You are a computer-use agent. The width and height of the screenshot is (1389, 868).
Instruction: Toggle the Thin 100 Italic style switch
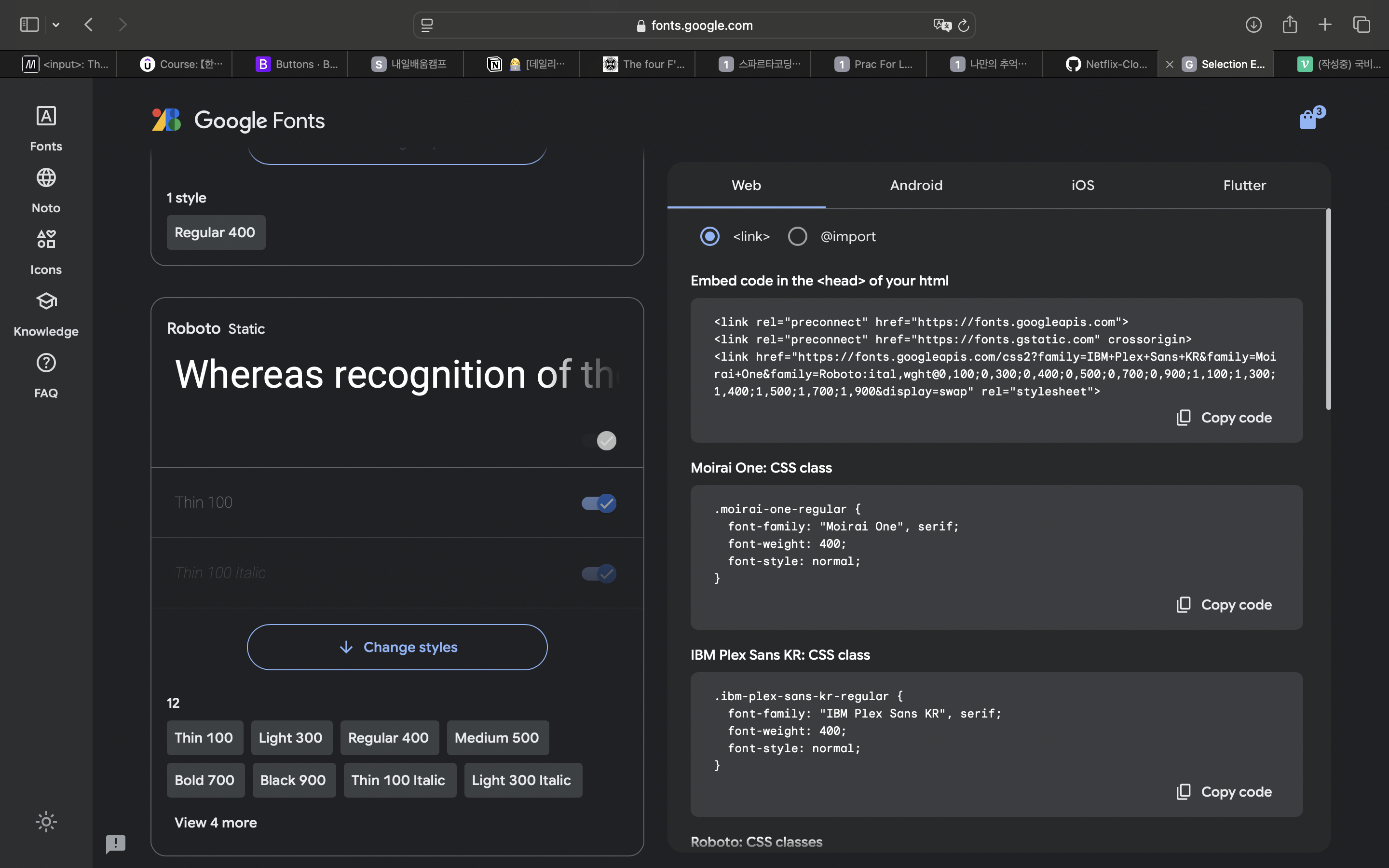point(599,573)
